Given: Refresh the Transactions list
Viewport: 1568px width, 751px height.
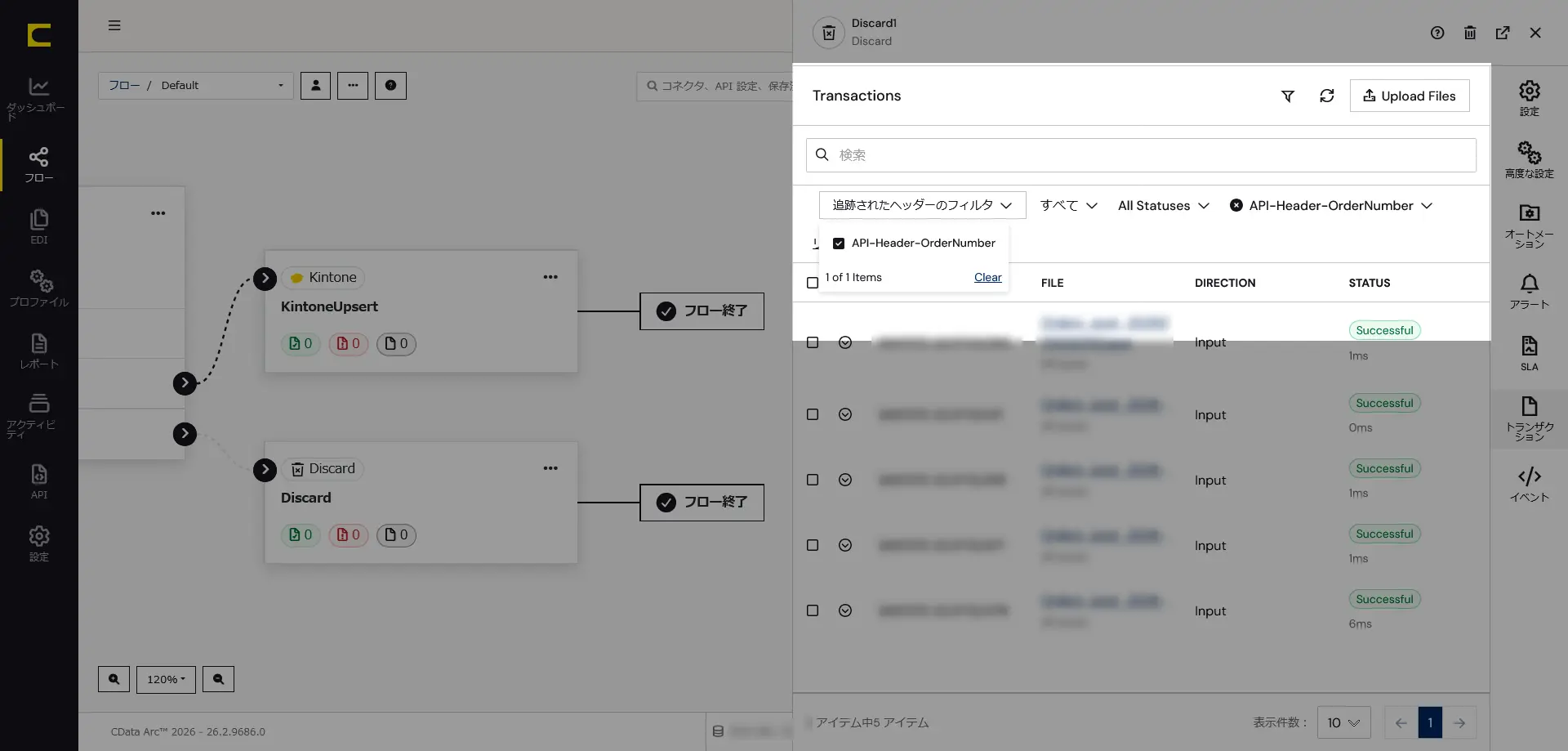Looking at the screenshot, I should 1326,96.
